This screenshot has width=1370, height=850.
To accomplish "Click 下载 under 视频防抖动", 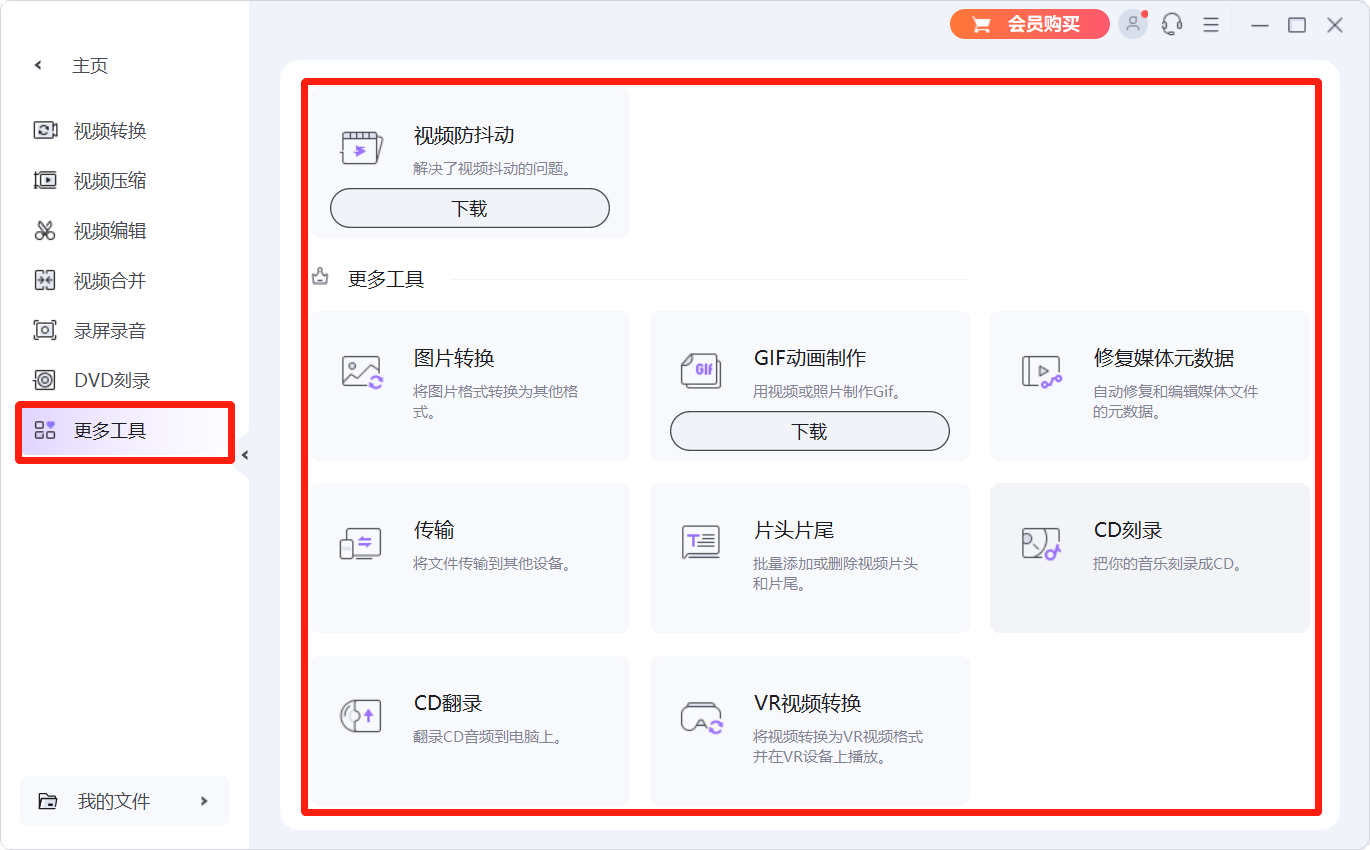I will tap(470, 208).
